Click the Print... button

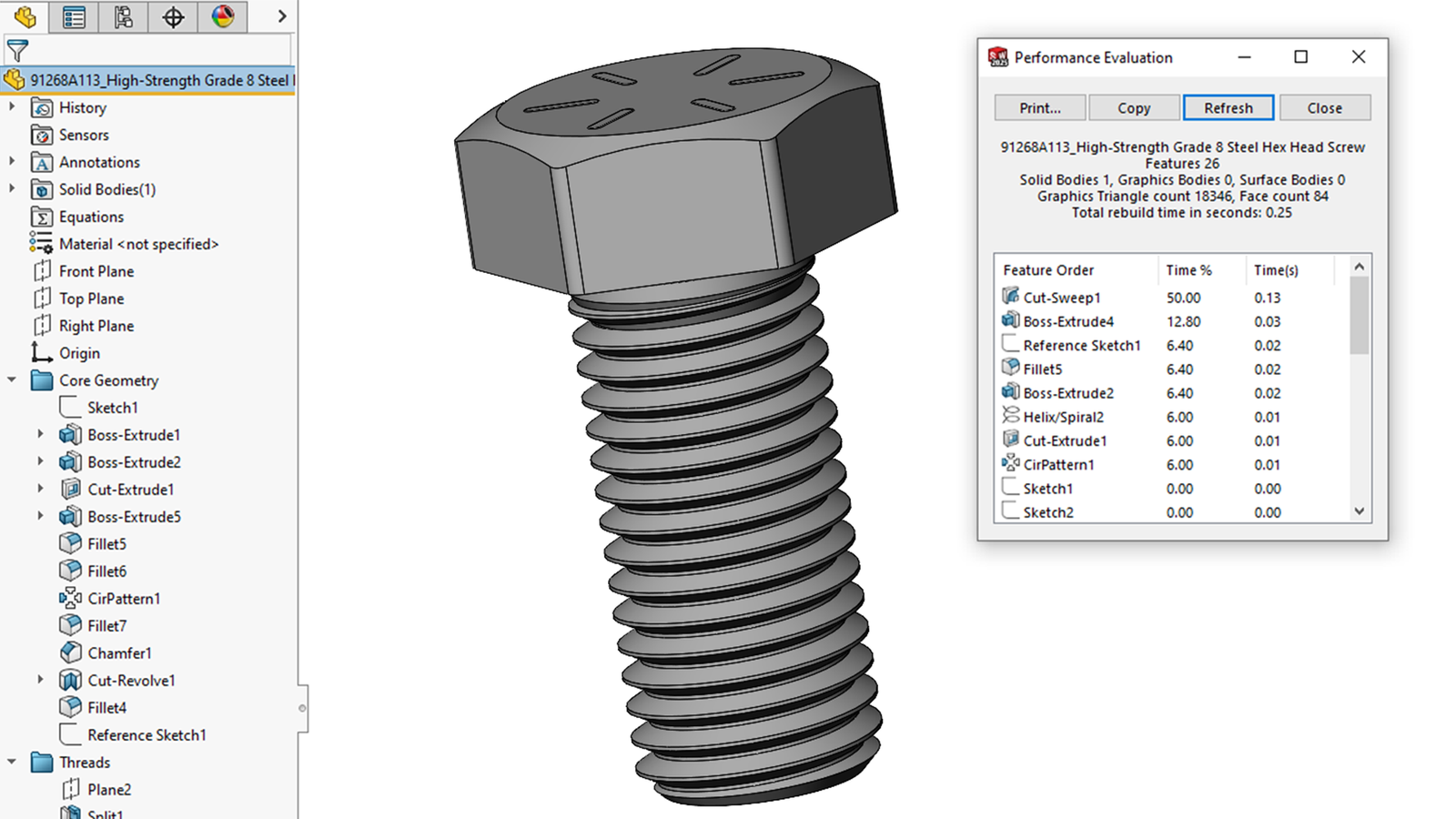tap(1039, 108)
